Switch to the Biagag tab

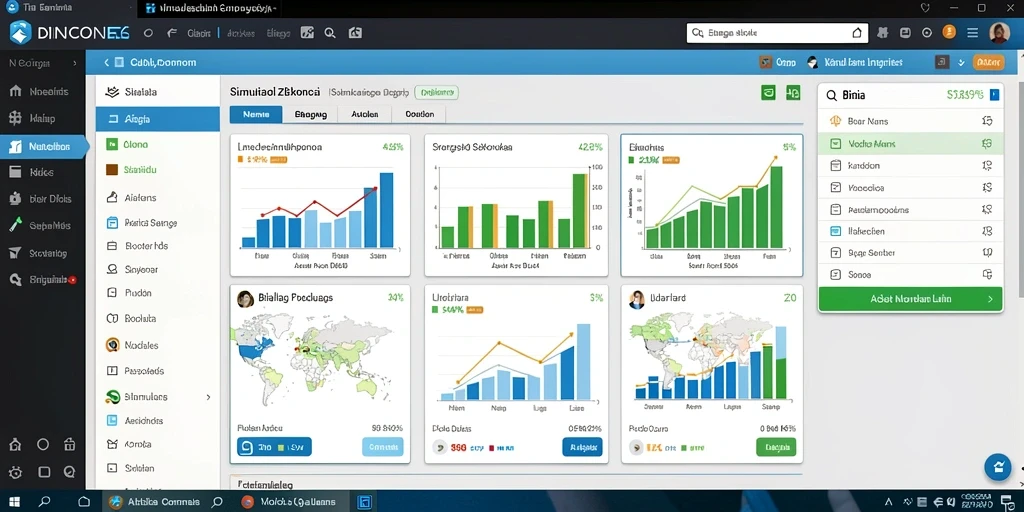(310, 114)
